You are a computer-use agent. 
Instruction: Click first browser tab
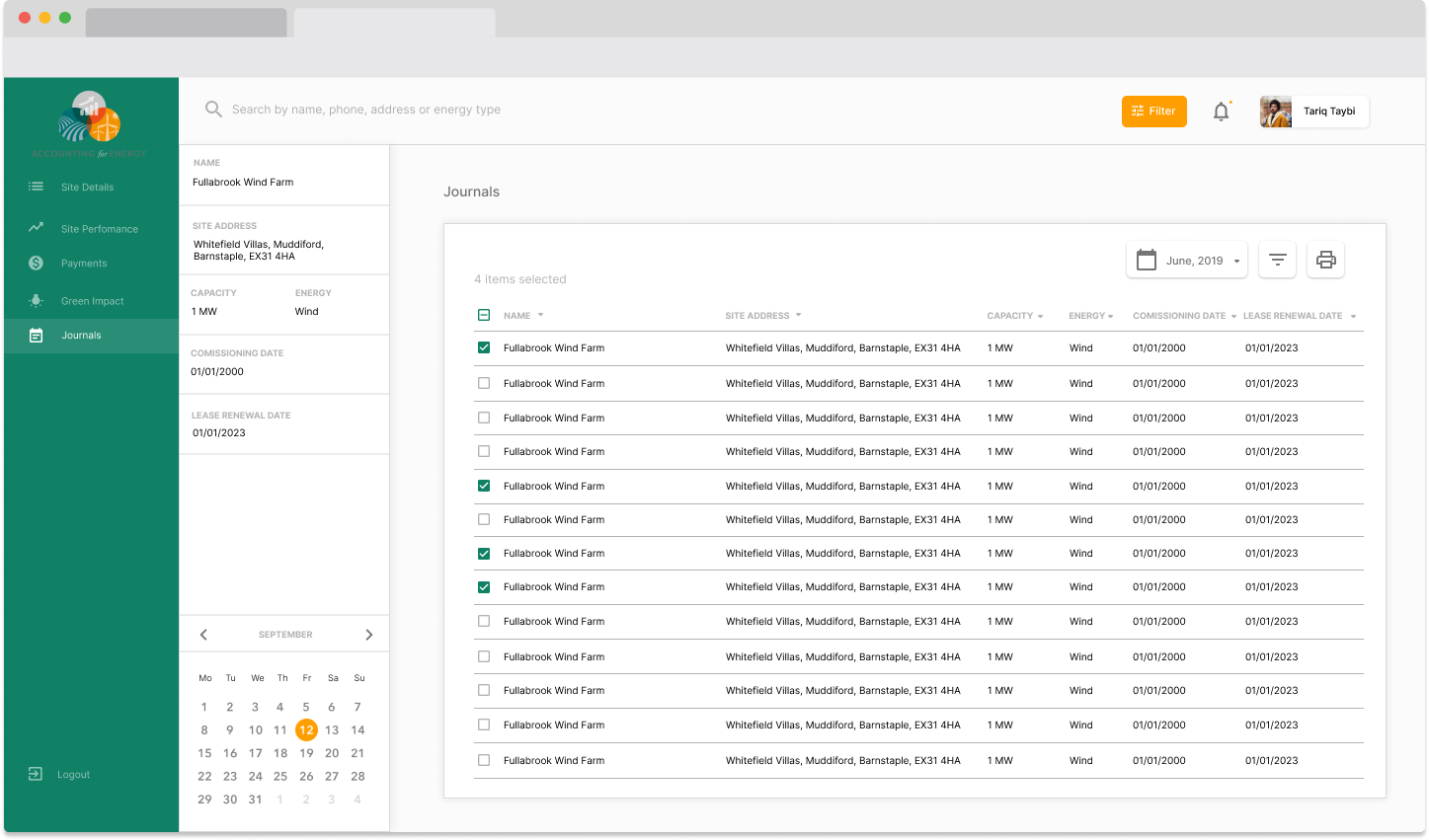(x=186, y=22)
